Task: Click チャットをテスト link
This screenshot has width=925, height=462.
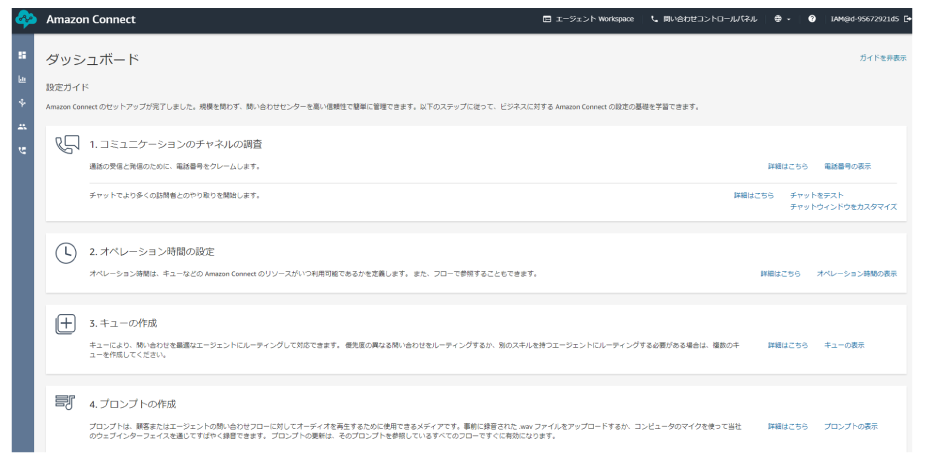Action: click(817, 195)
